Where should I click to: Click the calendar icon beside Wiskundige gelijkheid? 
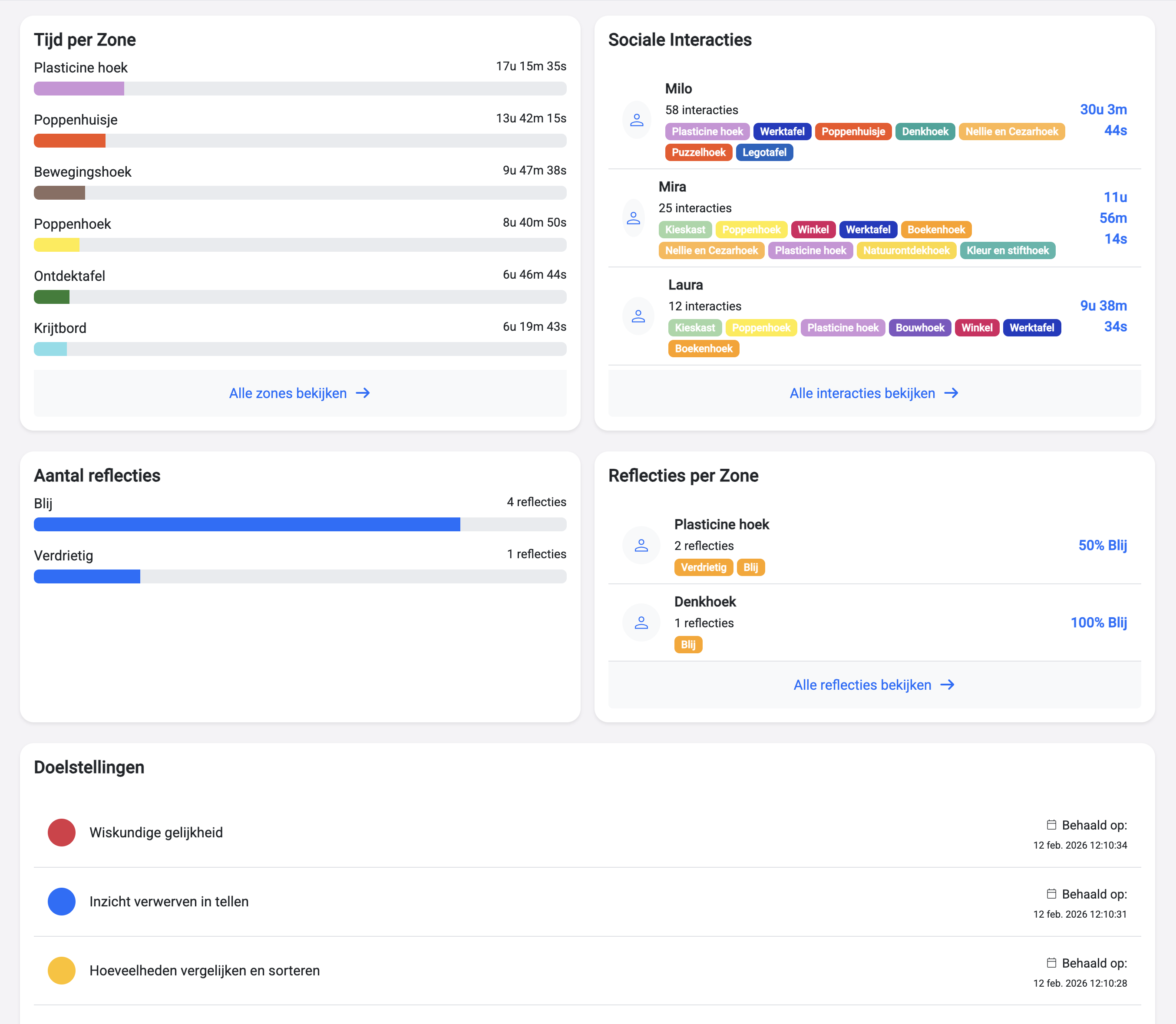click(x=1052, y=825)
